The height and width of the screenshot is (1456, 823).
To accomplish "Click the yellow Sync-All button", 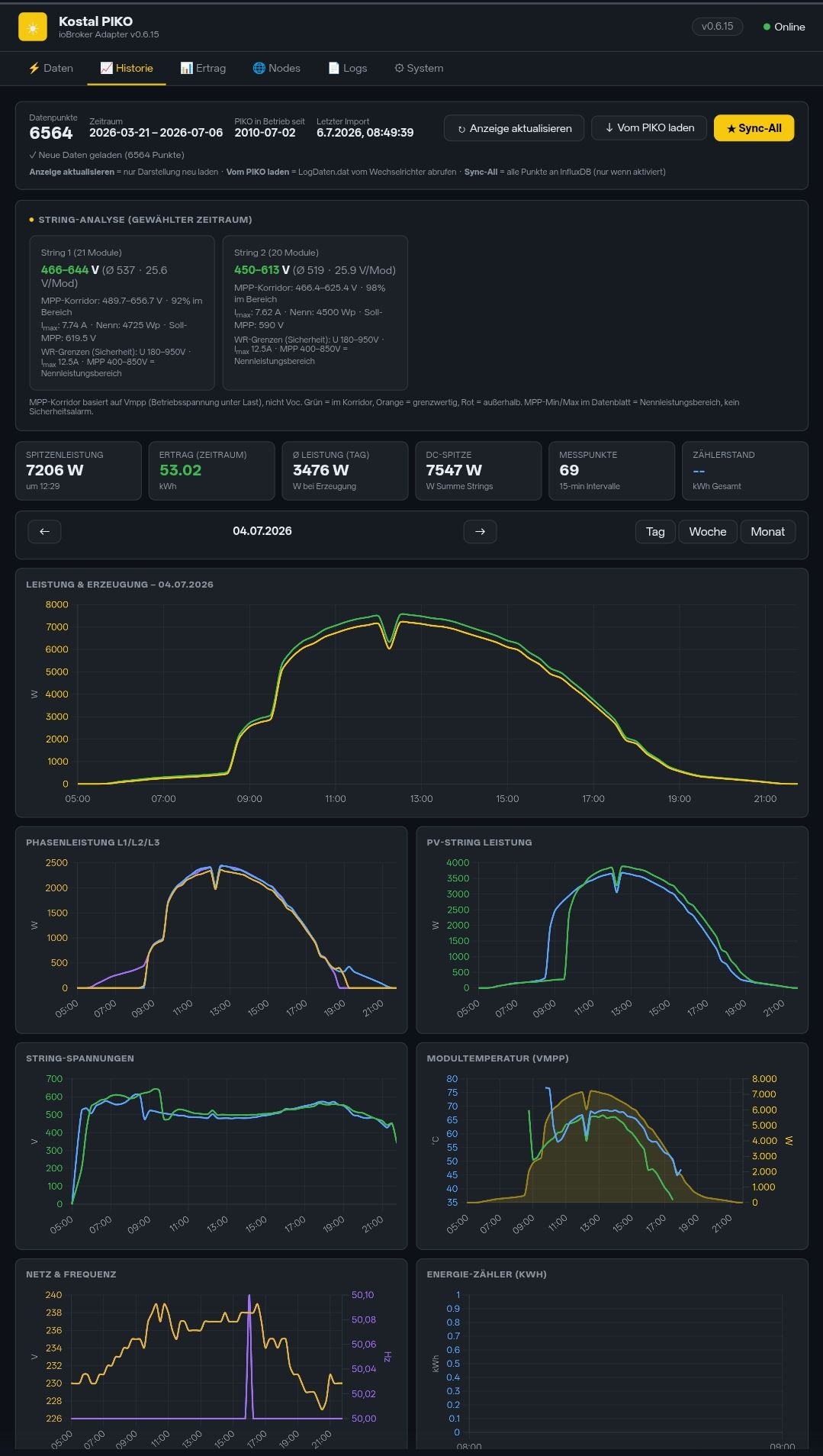I will pyautogui.click(x=754, y=128).
